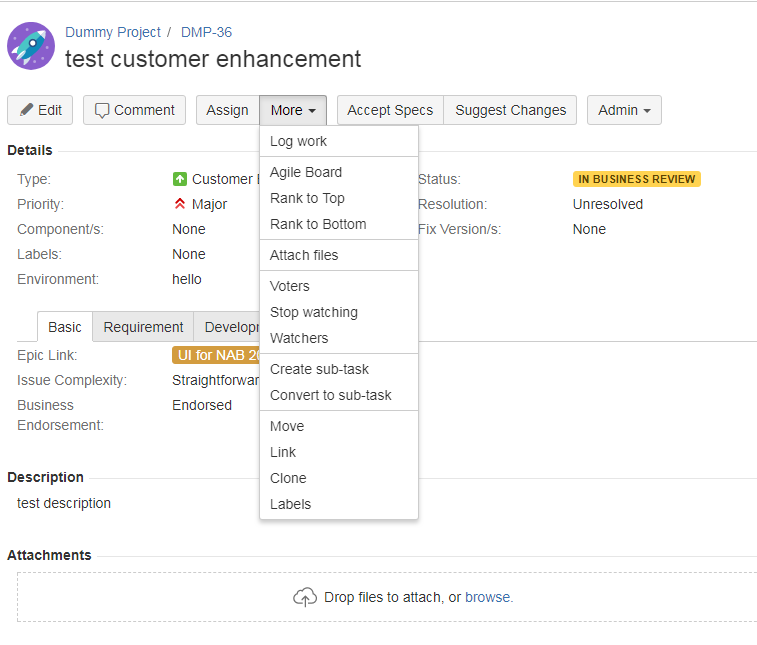Click the browse link to attach files

(x=488, y=597)
